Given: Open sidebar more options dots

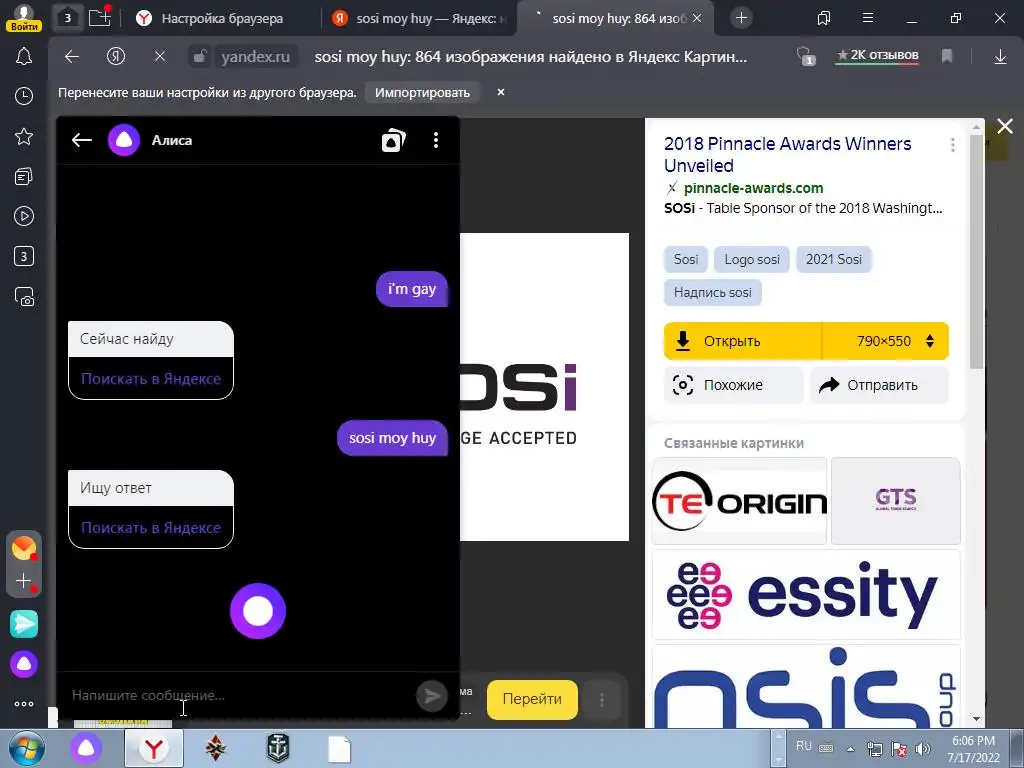Looking at the screenshot, I should pos(24,704).
